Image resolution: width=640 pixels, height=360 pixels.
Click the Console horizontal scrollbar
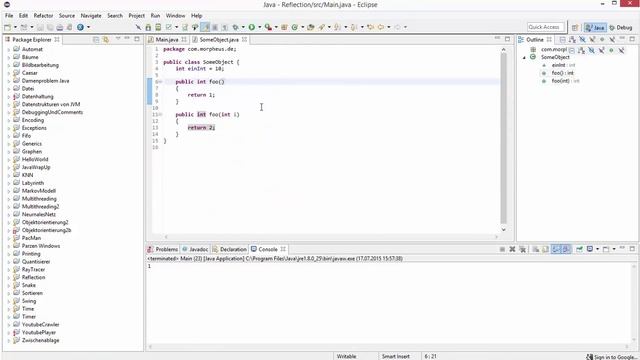click(389, 347)
